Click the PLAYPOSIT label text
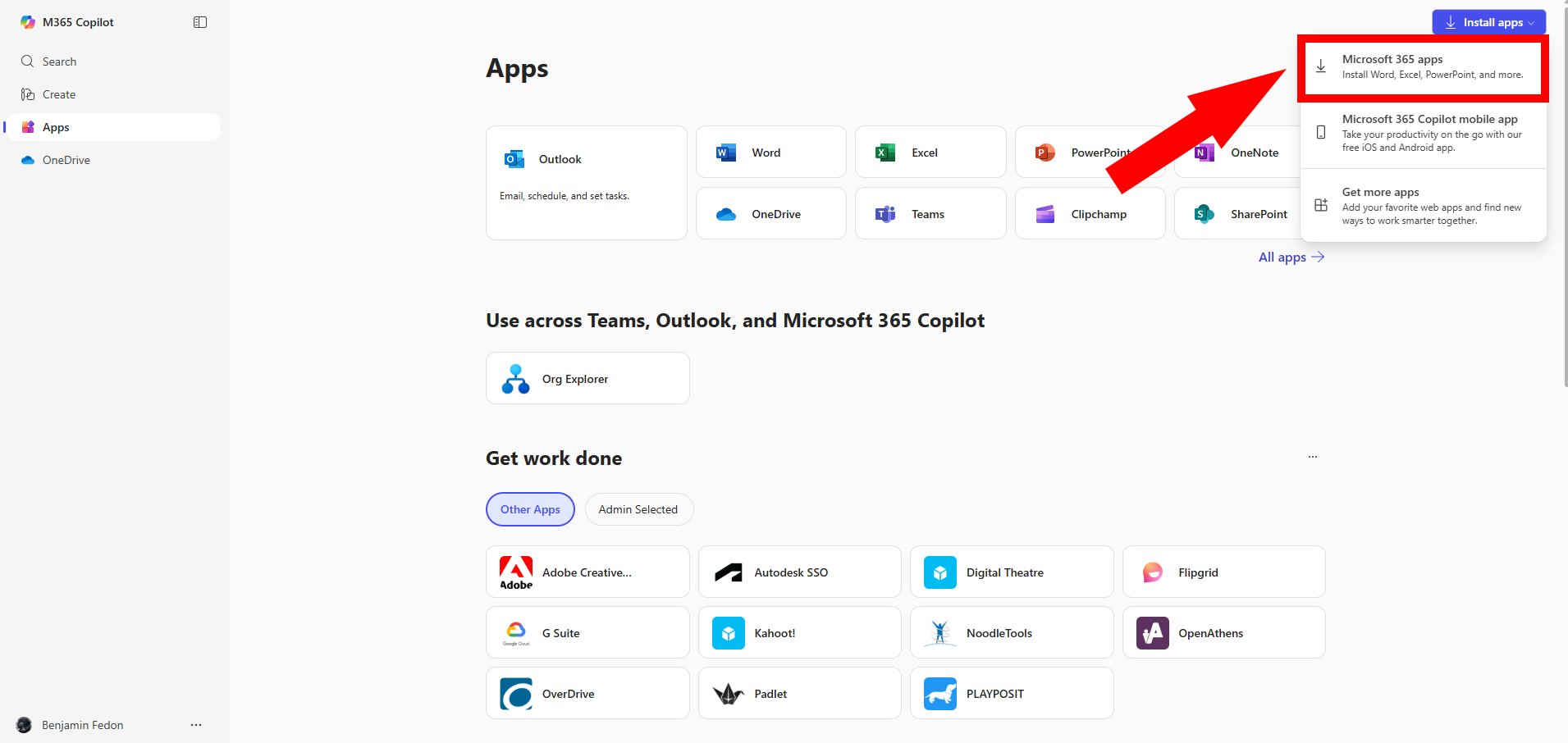Viewport: 1568px width, 743px height. [995, 694]
